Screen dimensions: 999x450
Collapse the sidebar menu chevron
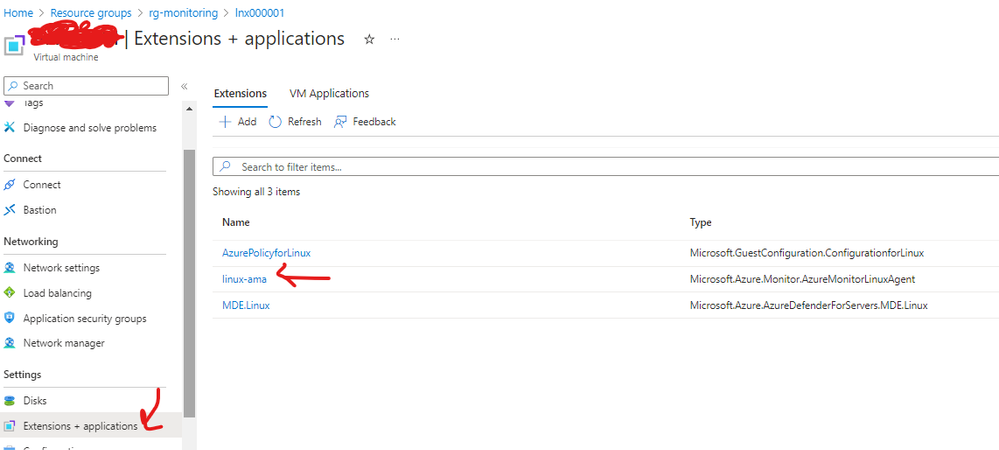183,86
